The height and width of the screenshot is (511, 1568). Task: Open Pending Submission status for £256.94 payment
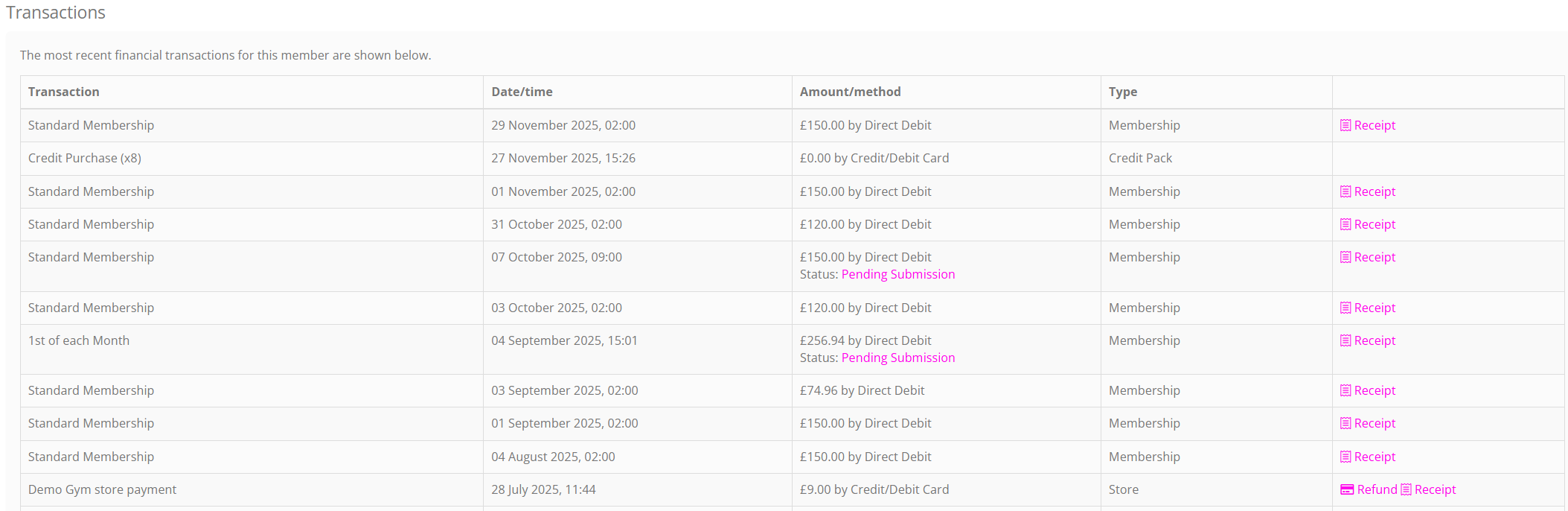[x=897, y=358]
